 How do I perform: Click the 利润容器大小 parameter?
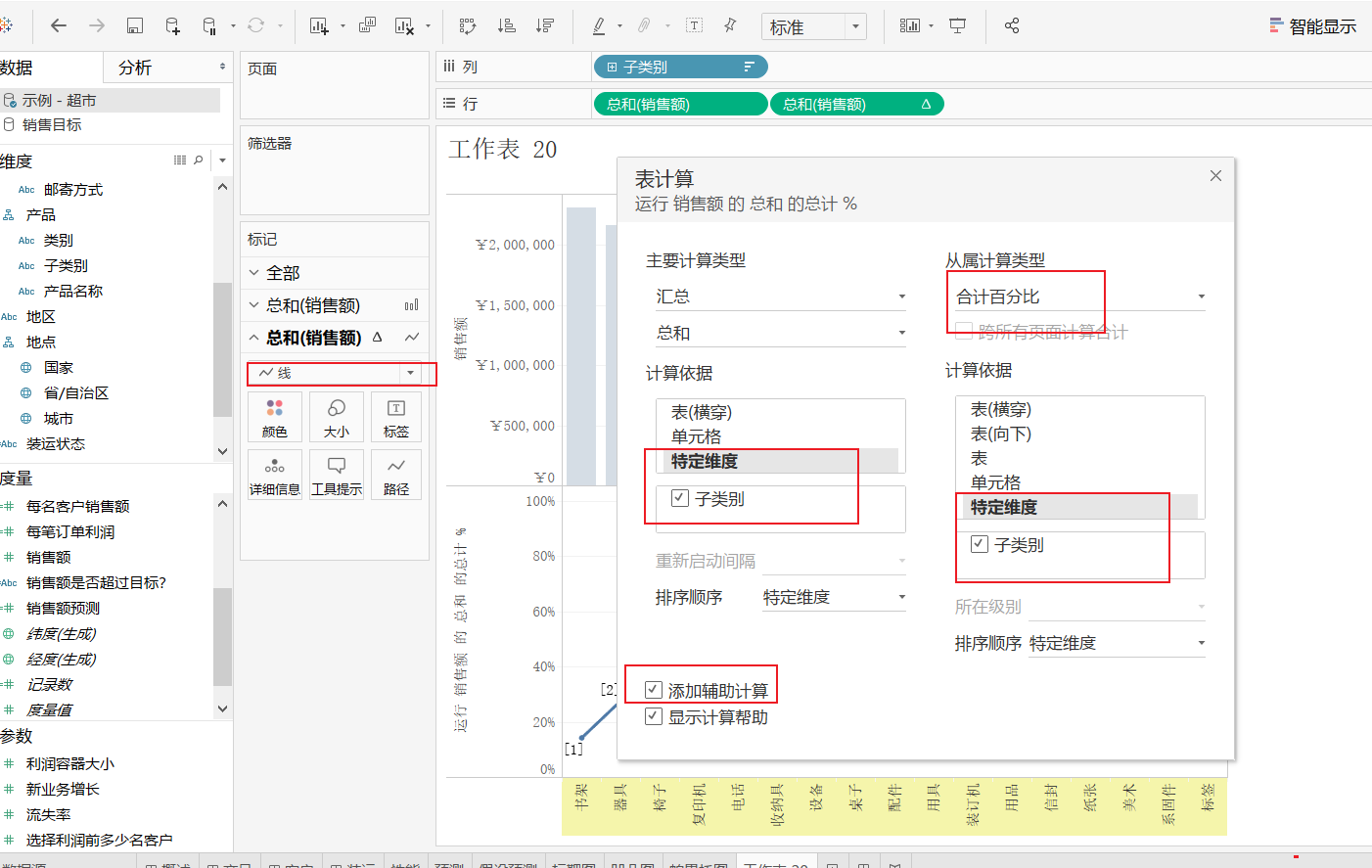coord(70,763)
